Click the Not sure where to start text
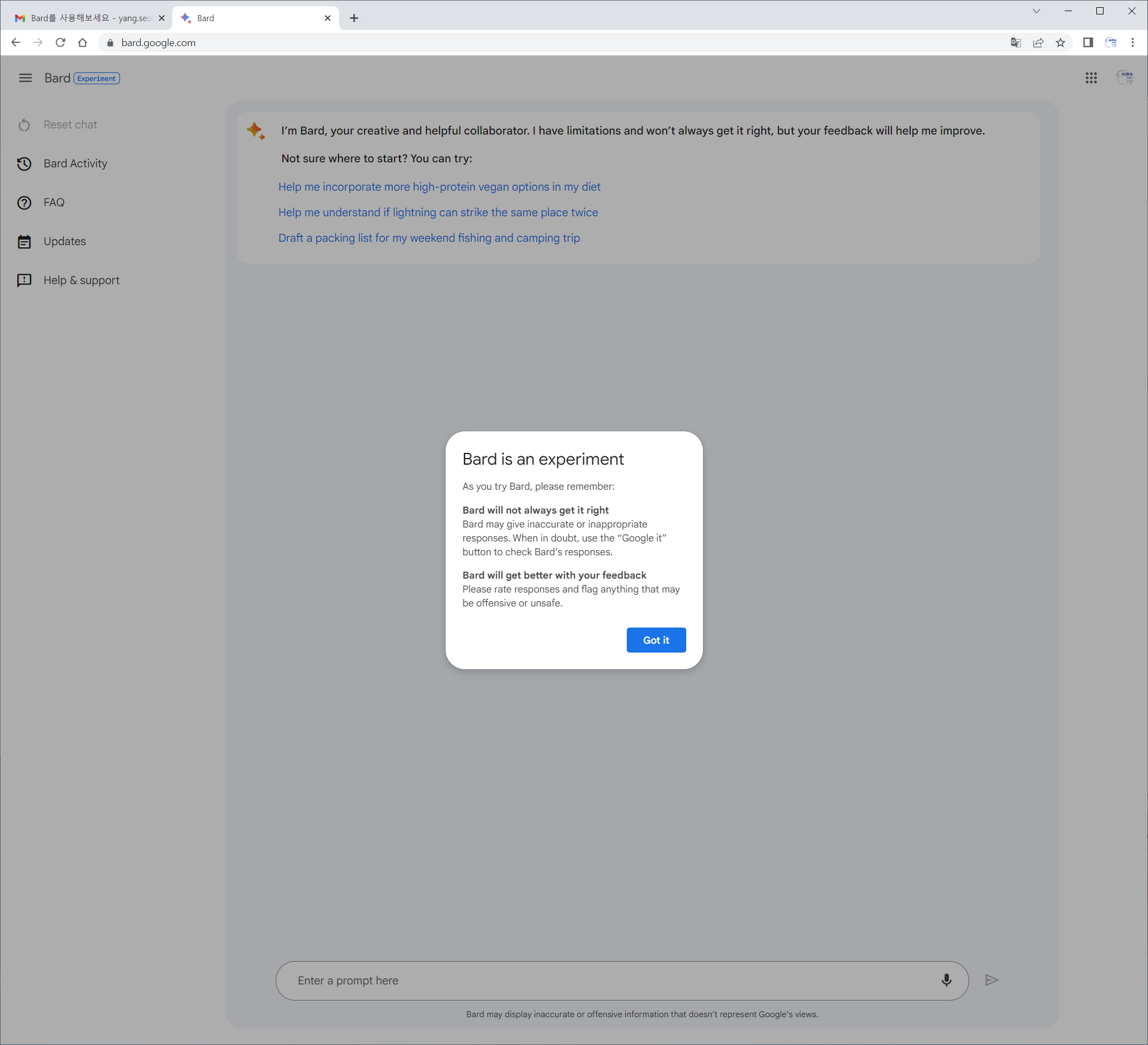Screen dimensions: 1148x1045 pos(376,159)
